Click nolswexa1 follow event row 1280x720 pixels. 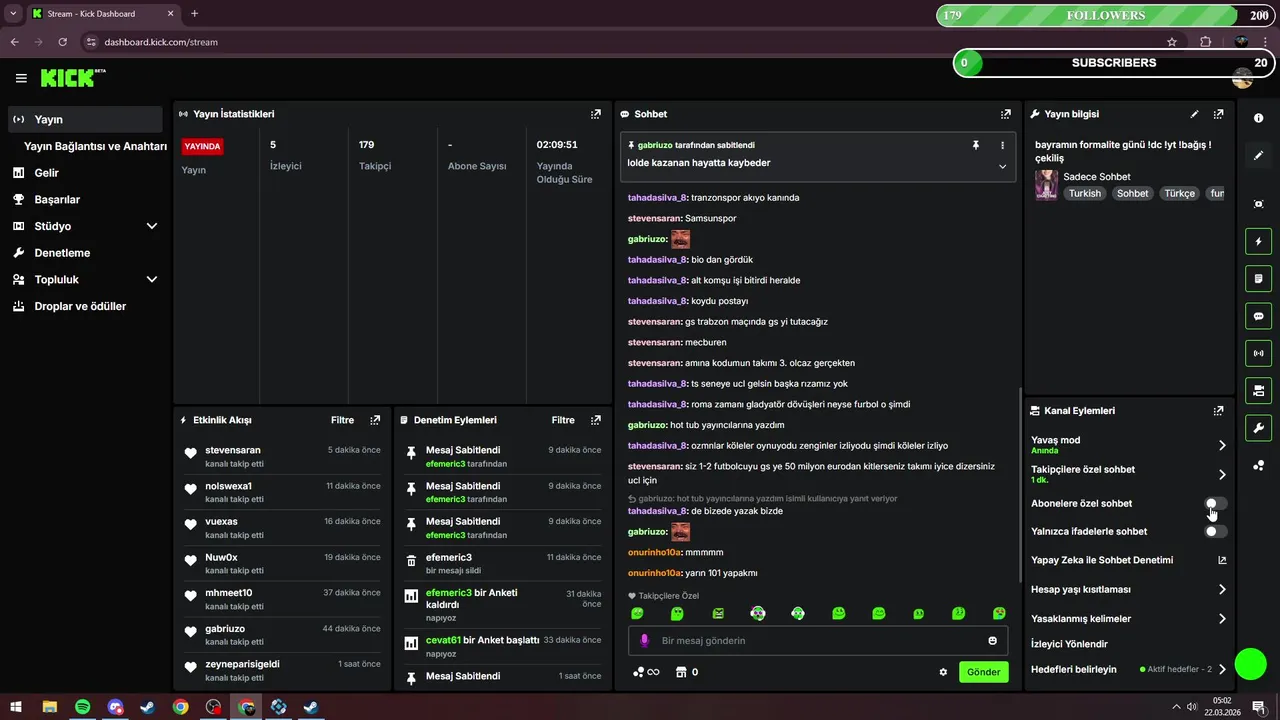[282, 492]
